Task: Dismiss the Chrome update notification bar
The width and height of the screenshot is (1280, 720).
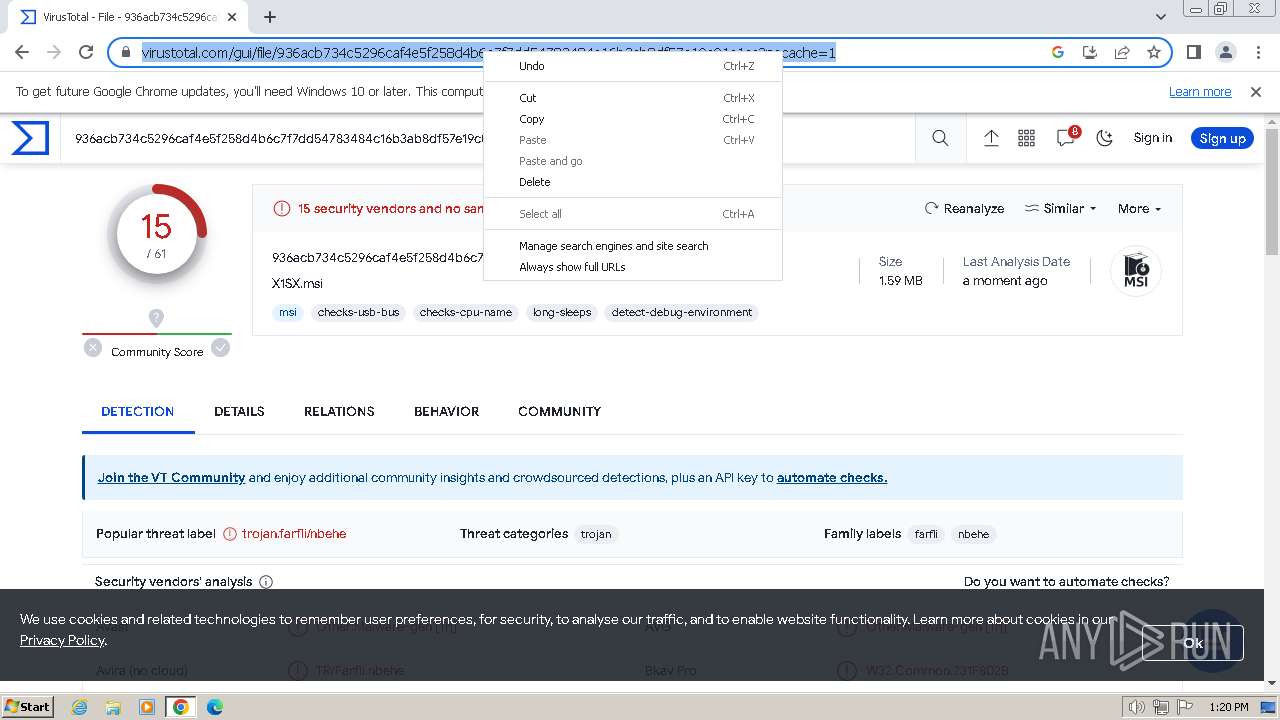Action: click(1256, 91)
